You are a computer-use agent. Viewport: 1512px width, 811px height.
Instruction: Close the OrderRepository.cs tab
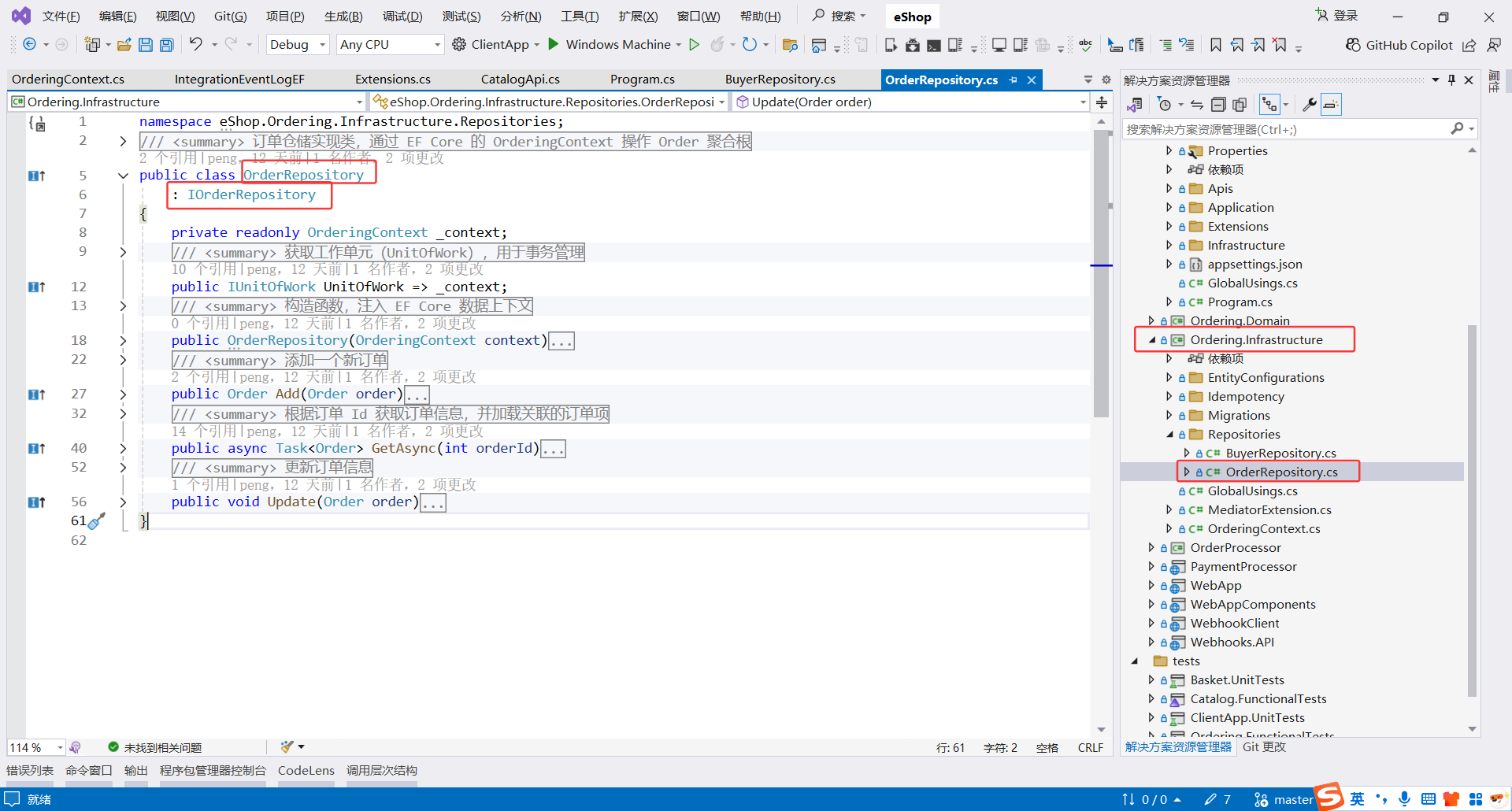click(1032, 80)
